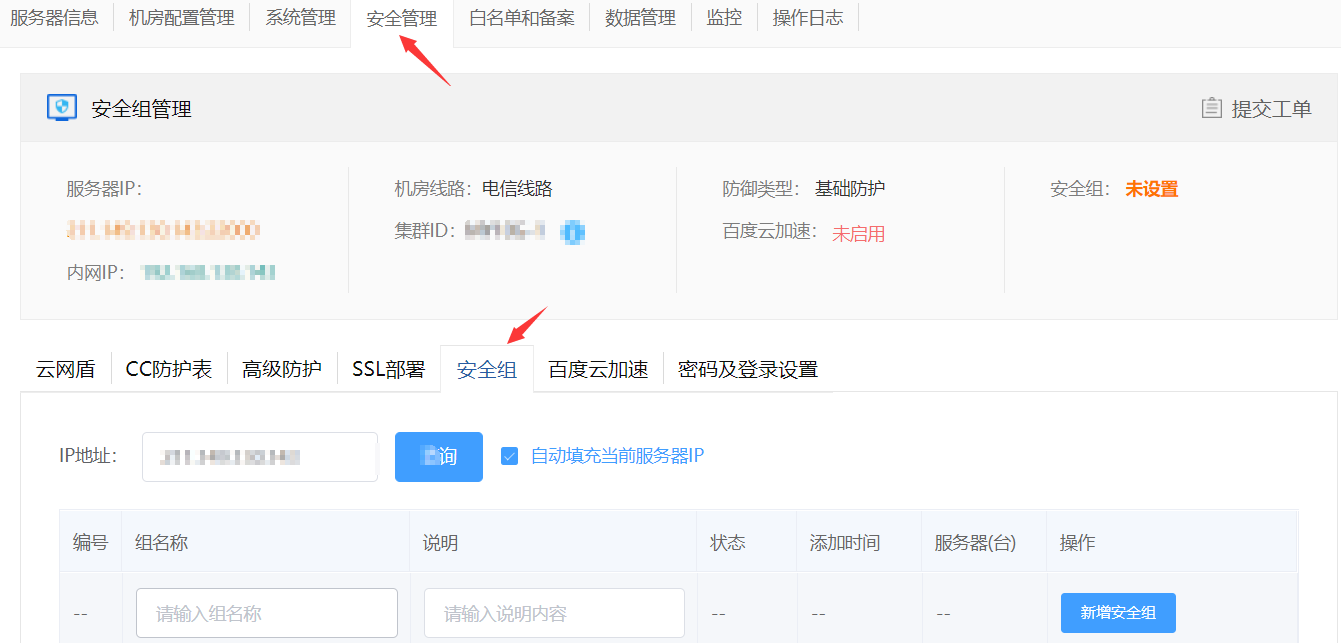1341x643 pixels.
Task: Go to 白名单和备案 tab
Action: click(x=521, y=18)
